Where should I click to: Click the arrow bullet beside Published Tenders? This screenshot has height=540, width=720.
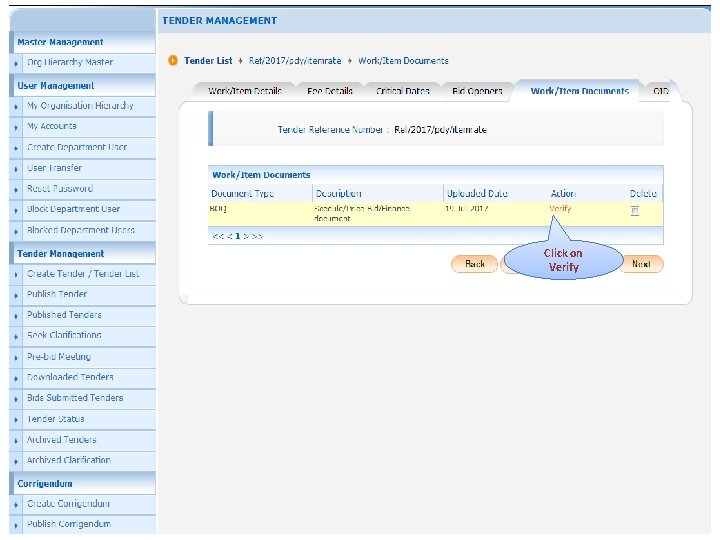coord(16,316)
